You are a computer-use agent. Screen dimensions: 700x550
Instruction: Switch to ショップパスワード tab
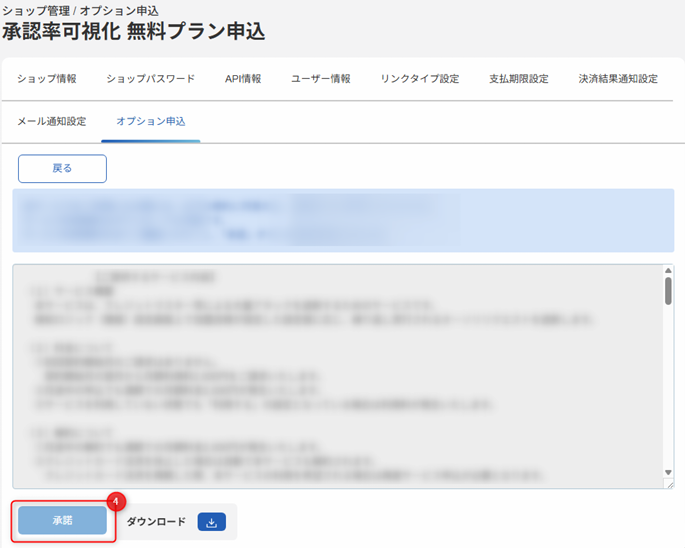(x=151, y=79)
